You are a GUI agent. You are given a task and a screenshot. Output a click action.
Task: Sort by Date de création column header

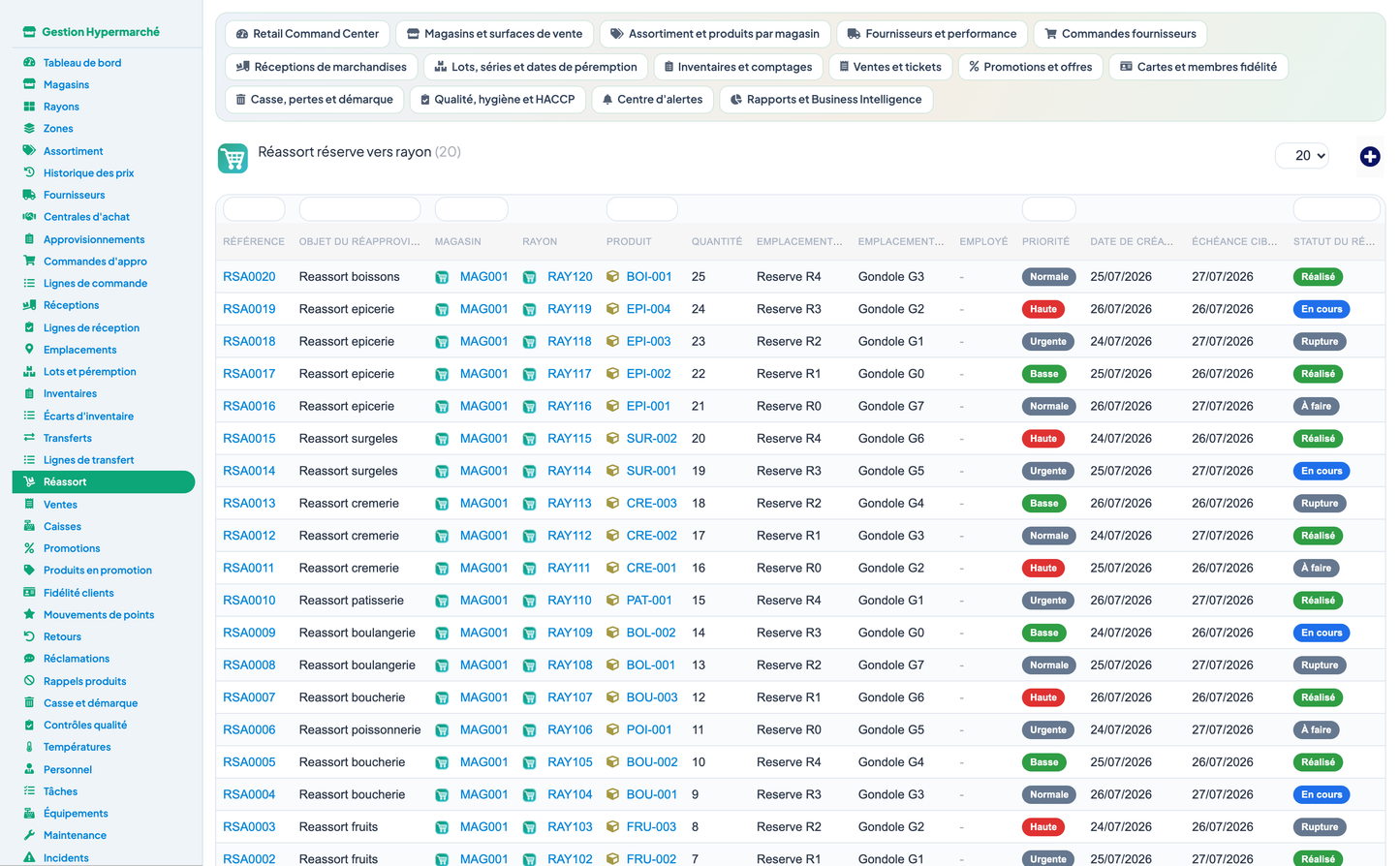pyautogui.click(x=1132, y=242)
